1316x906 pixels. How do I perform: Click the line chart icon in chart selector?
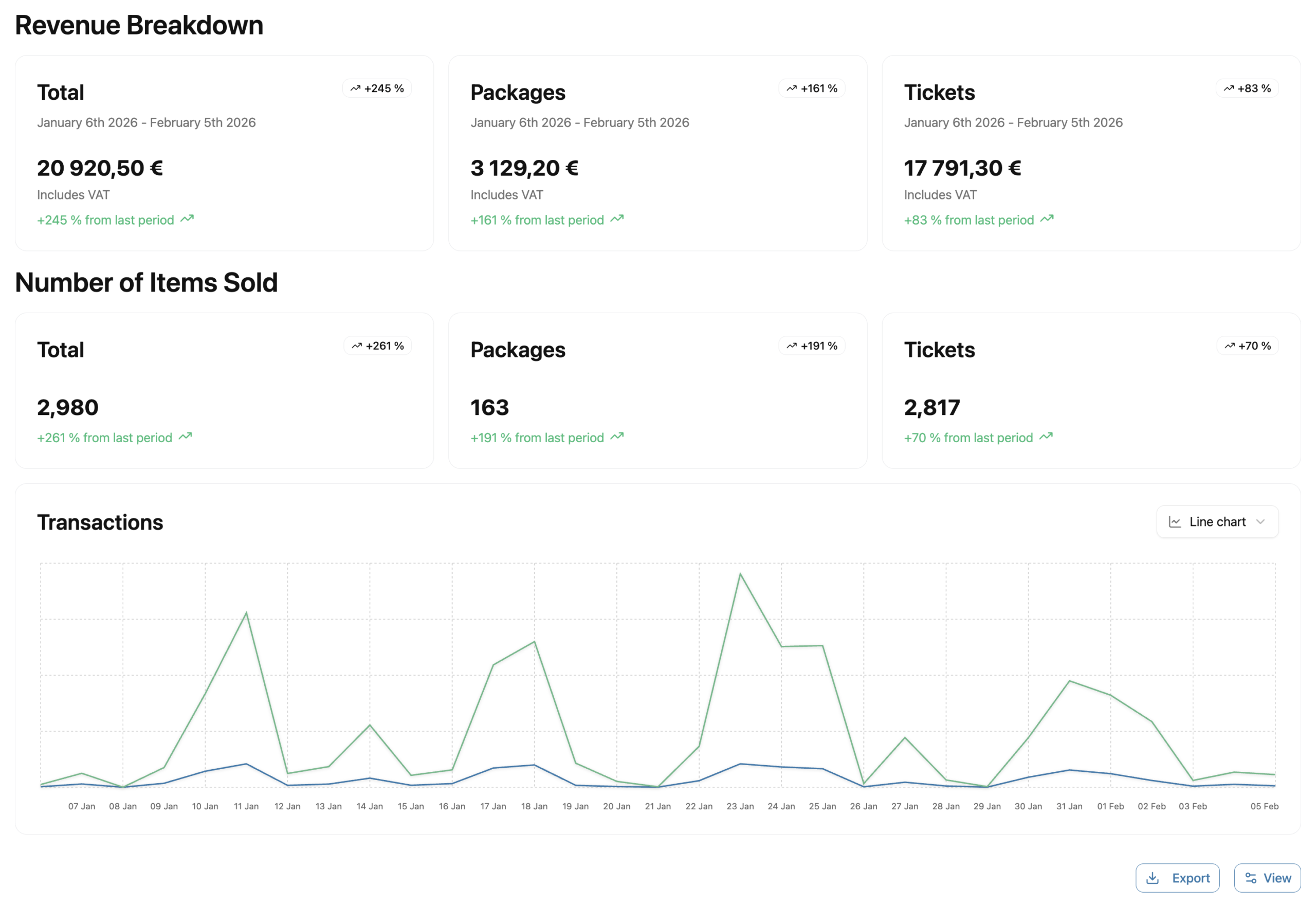coord(1175,522)
